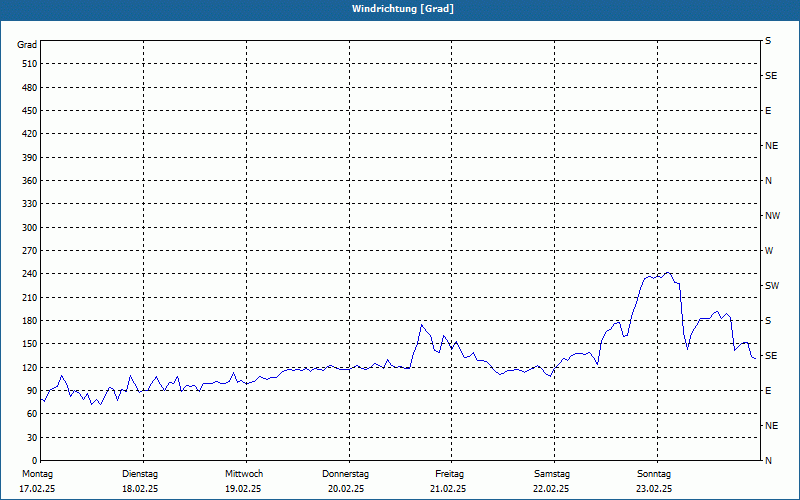Click the date "23.02.25"

pyautogui.click(x=654, y=489)
